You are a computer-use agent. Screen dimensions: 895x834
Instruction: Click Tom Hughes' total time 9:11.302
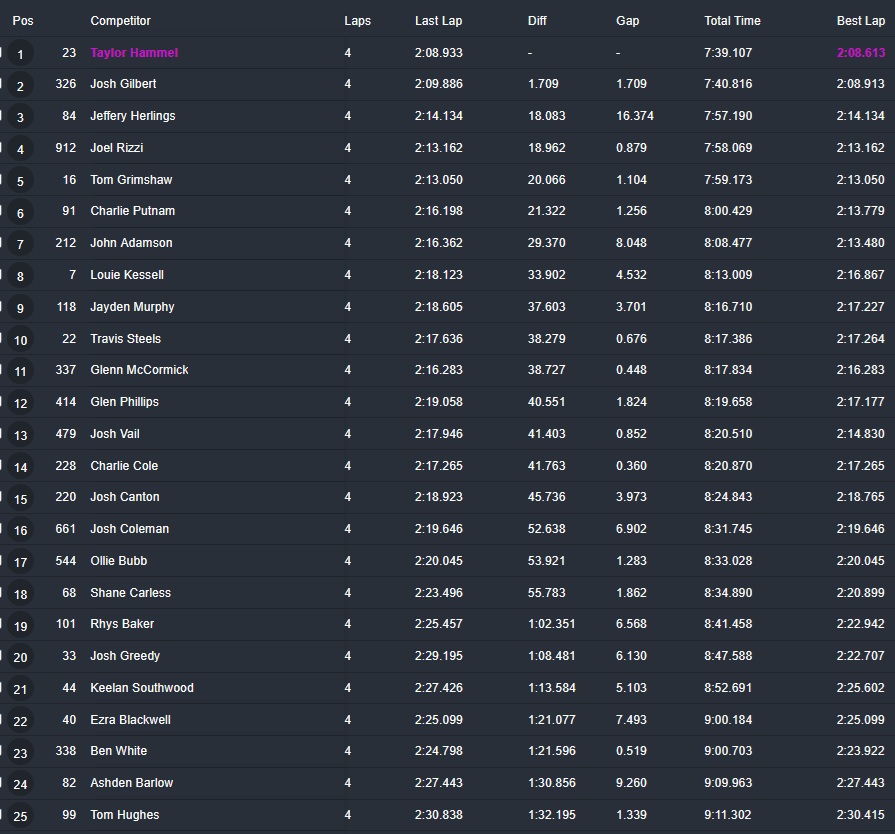tap(728, 815)
